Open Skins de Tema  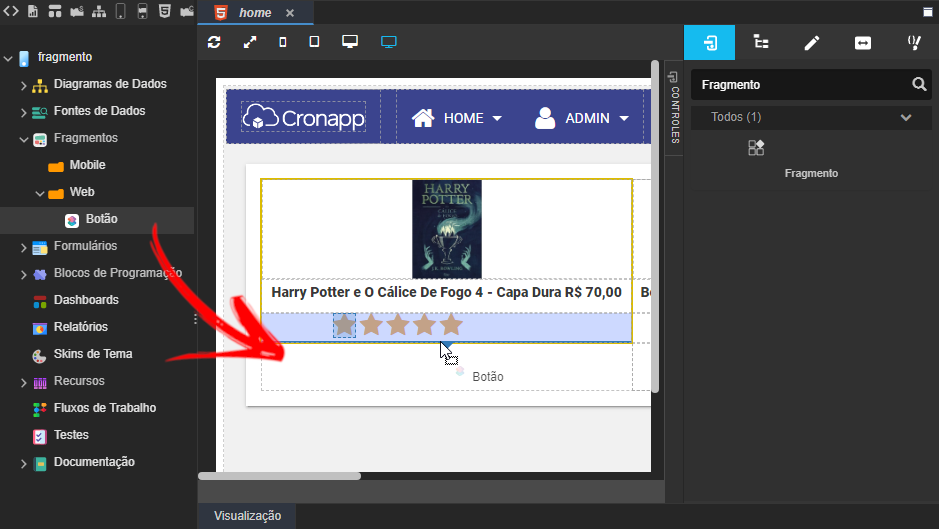coord(93,354)
